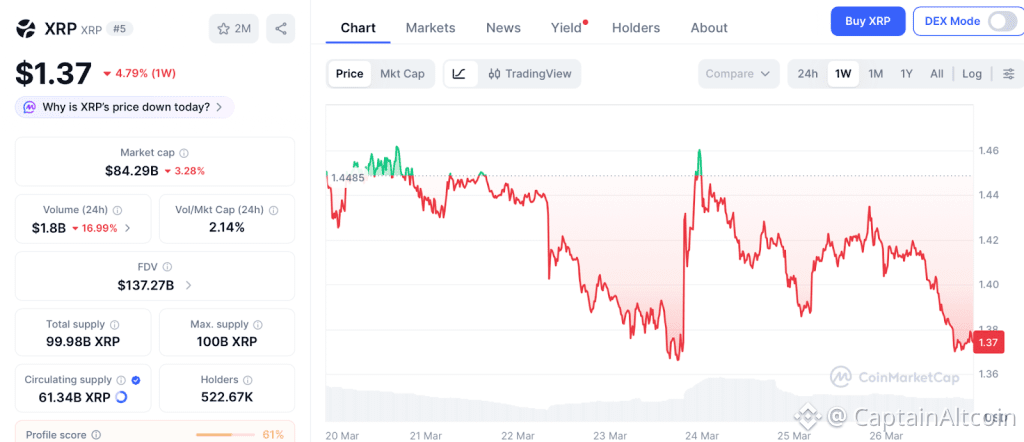Open the Compare dropdown
This screenshot has width=1024, height=442.
[739, 73]
